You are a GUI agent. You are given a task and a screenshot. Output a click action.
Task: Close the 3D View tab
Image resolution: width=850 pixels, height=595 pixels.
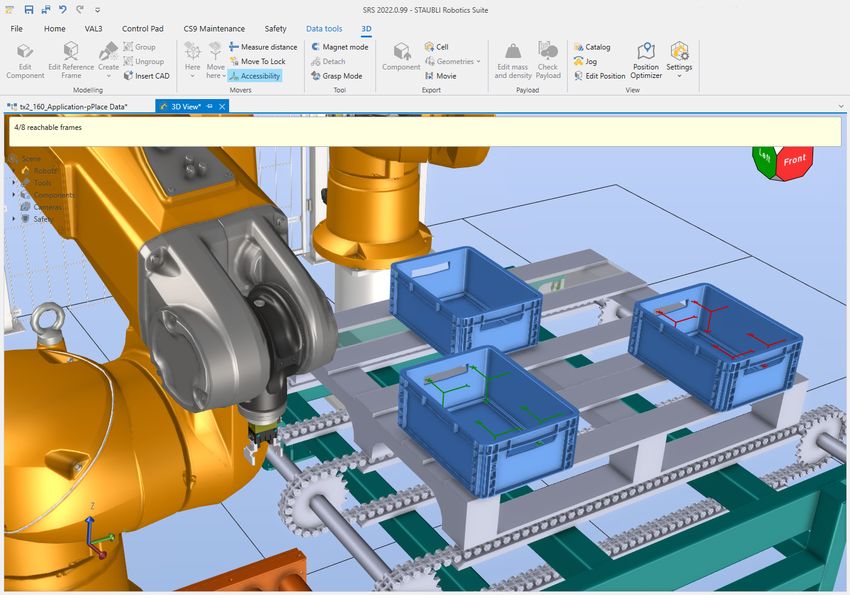tap(222, 107)
